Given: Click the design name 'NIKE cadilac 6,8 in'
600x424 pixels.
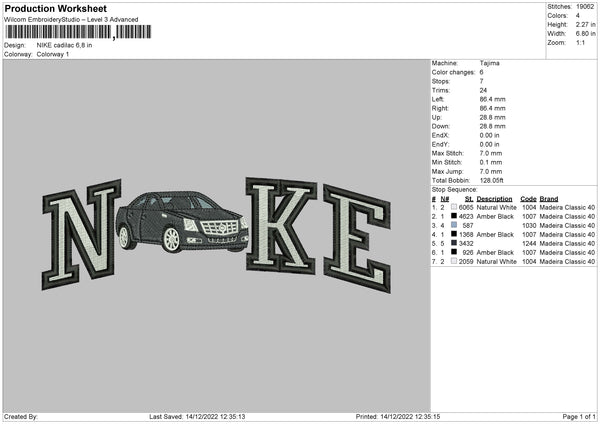Looking at the screenshot, I should point(64,45).
